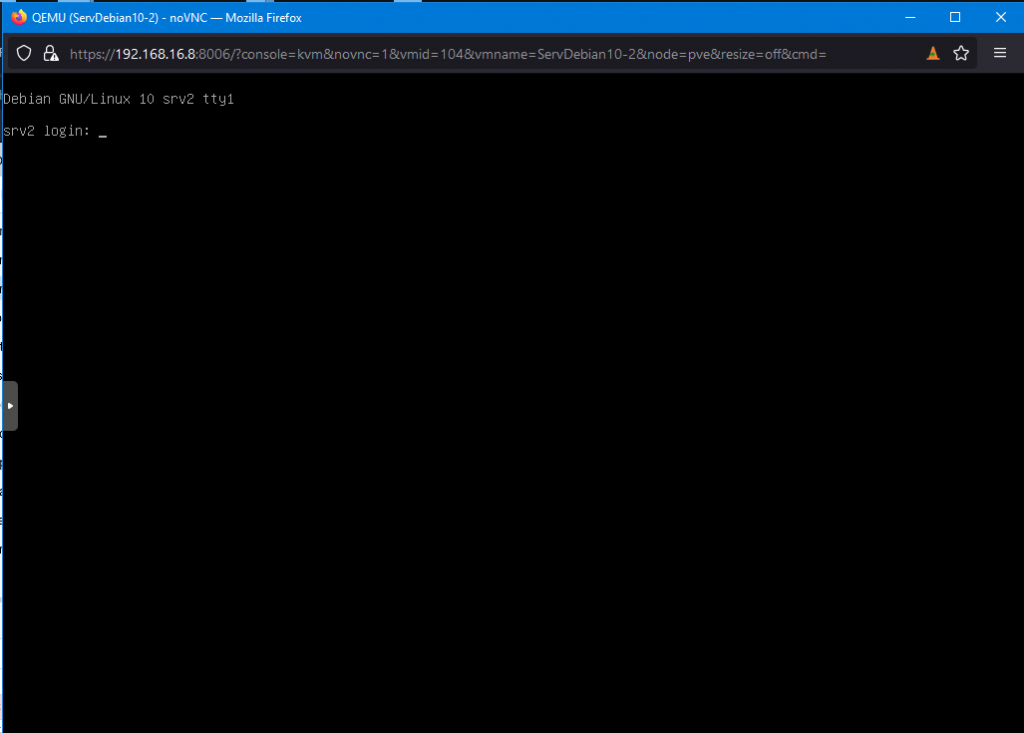Expand the noVNC control bar handle
This screenshot has width=1024, height=733.
[x=10, y=406]
